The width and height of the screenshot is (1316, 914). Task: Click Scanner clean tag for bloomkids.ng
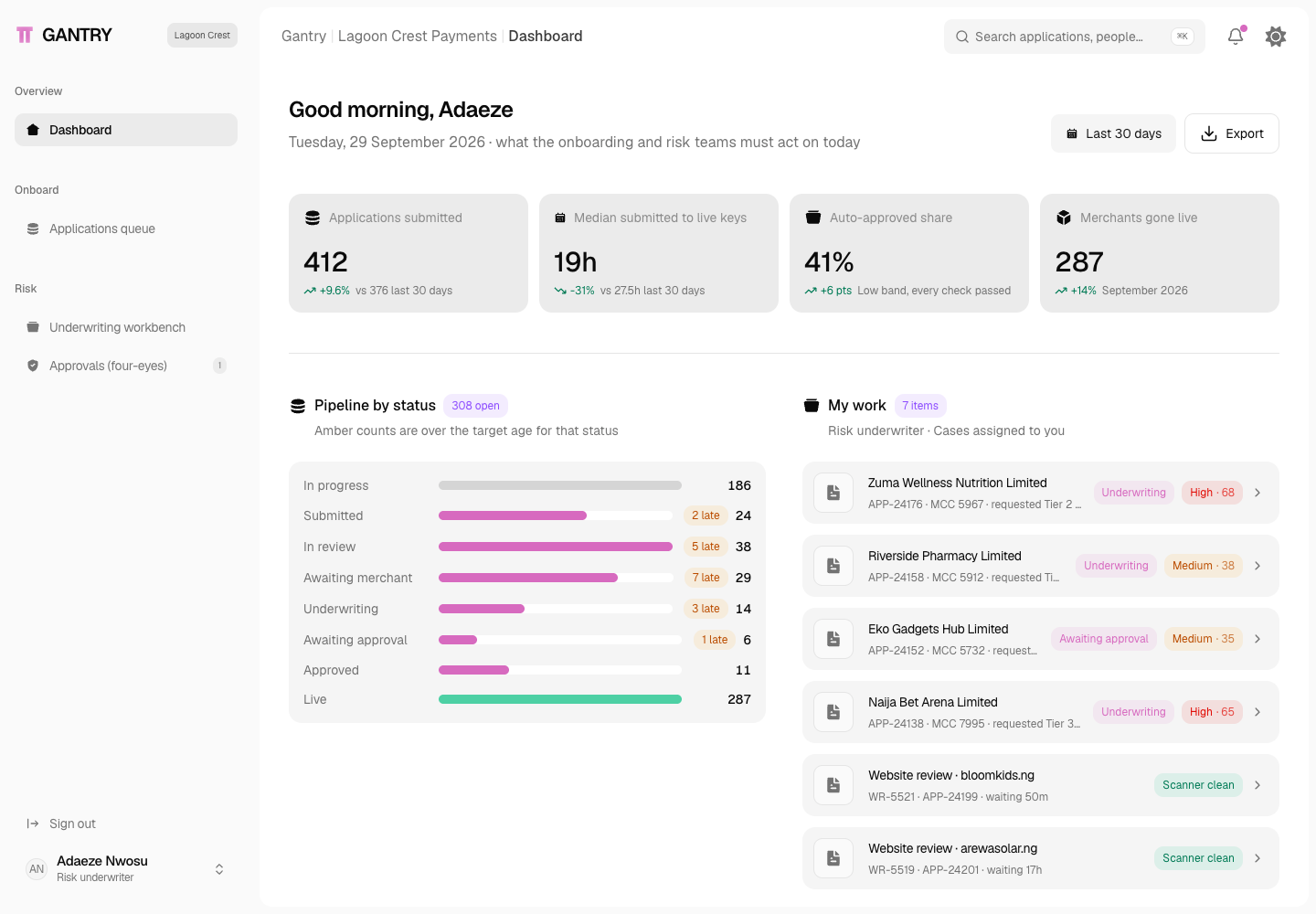pos(1198,785)
